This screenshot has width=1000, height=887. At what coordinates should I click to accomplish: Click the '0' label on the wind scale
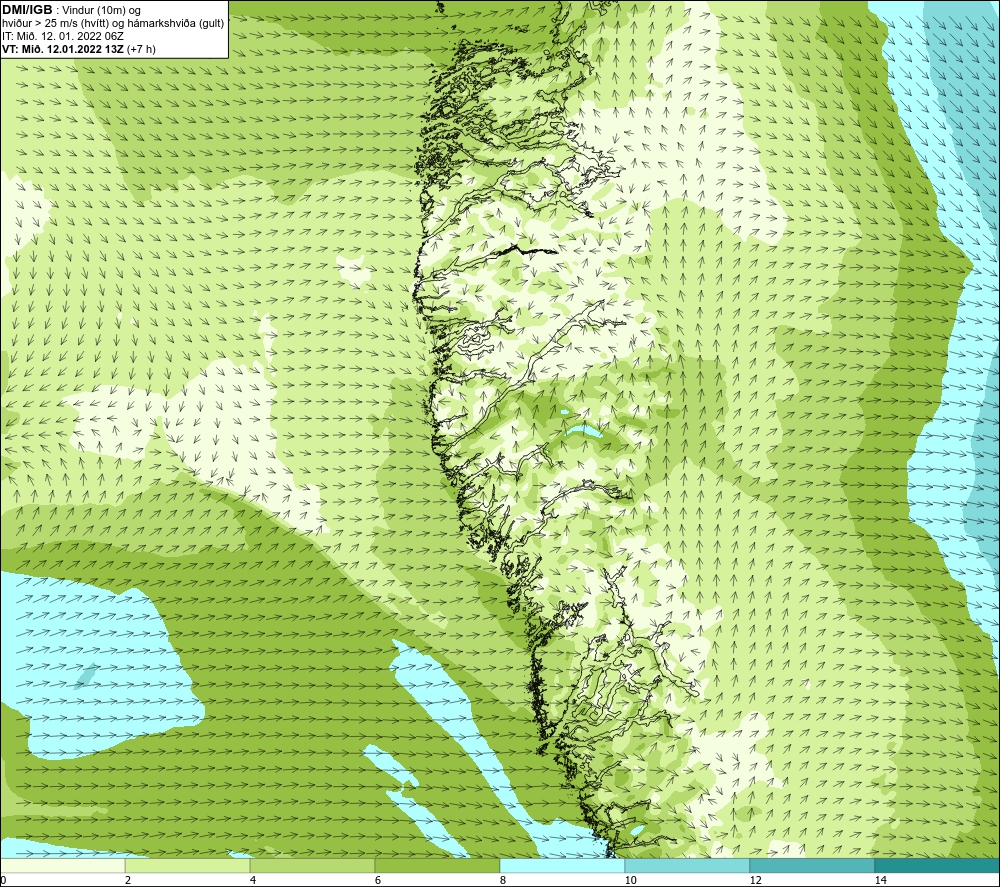click(x=3, y=881)
